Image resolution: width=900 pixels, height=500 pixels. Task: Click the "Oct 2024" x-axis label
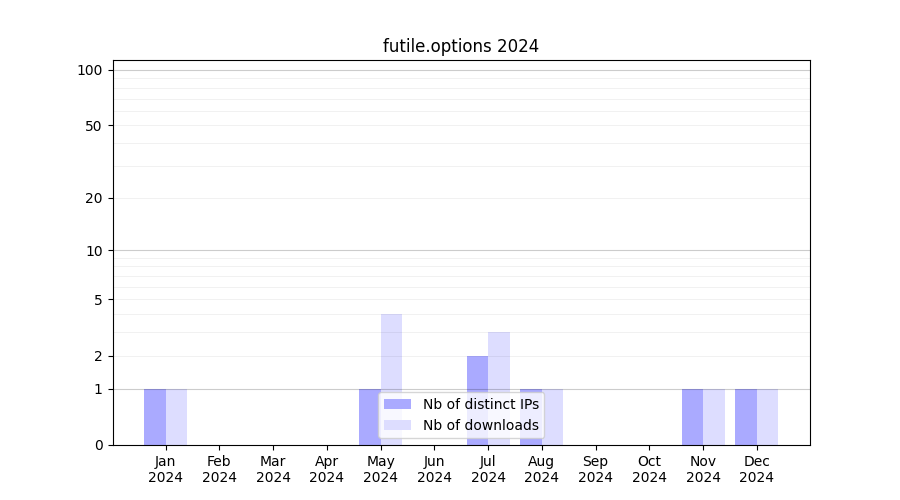649,469
